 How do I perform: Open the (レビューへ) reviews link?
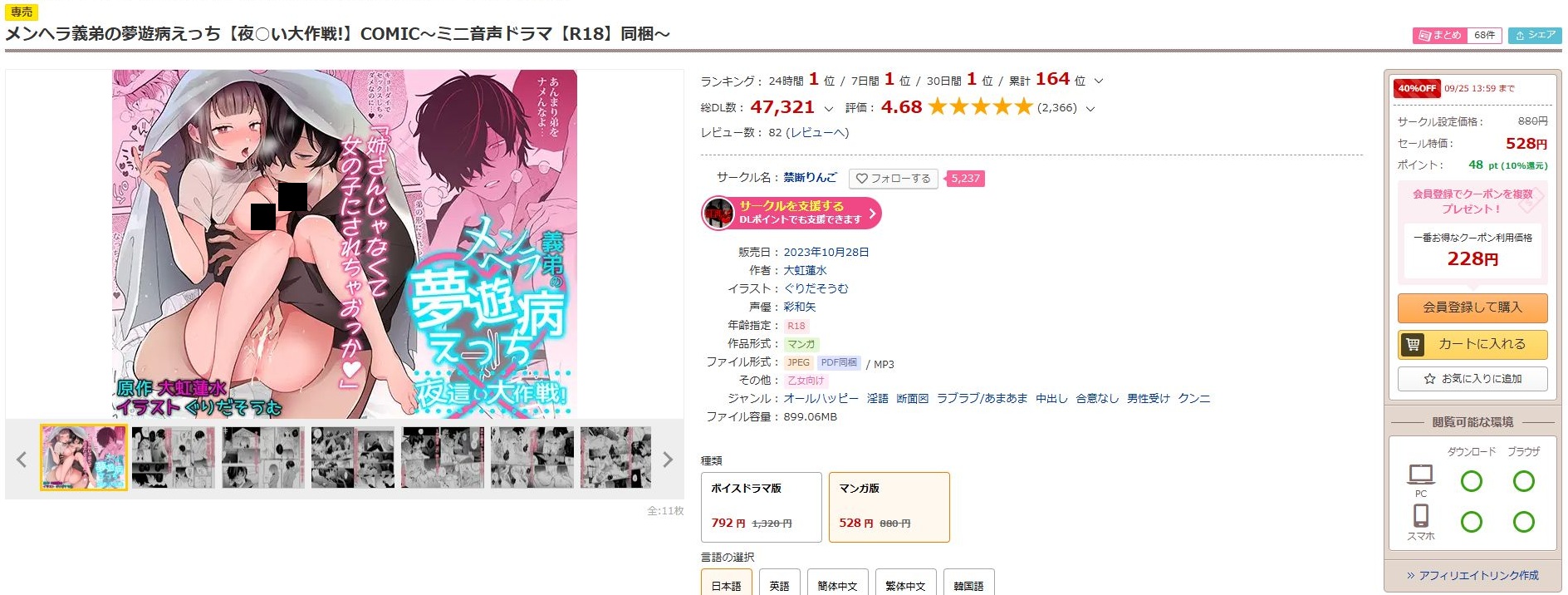tap(817, 133)
